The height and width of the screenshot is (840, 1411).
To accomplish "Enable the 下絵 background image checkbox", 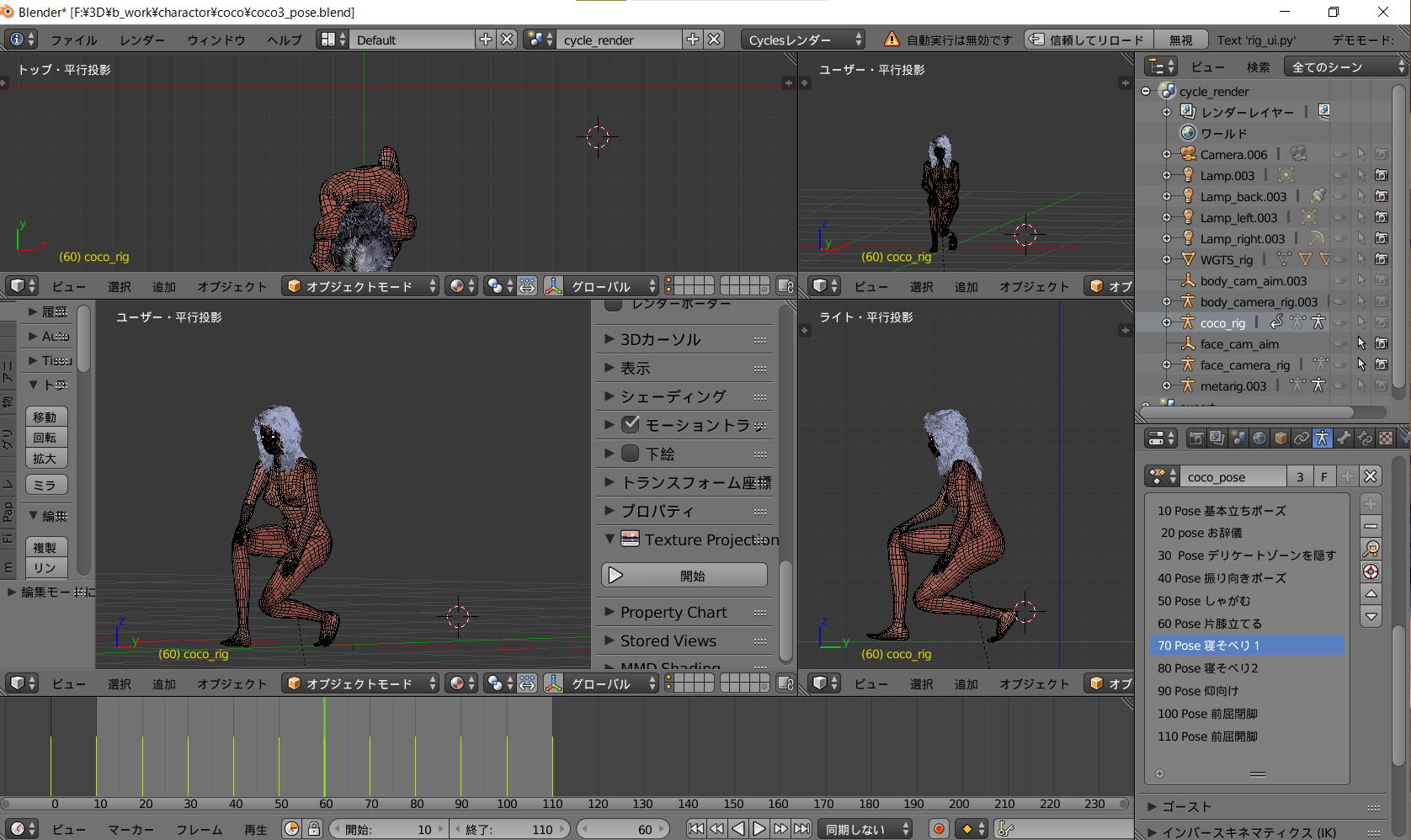I will coord(631,454).
